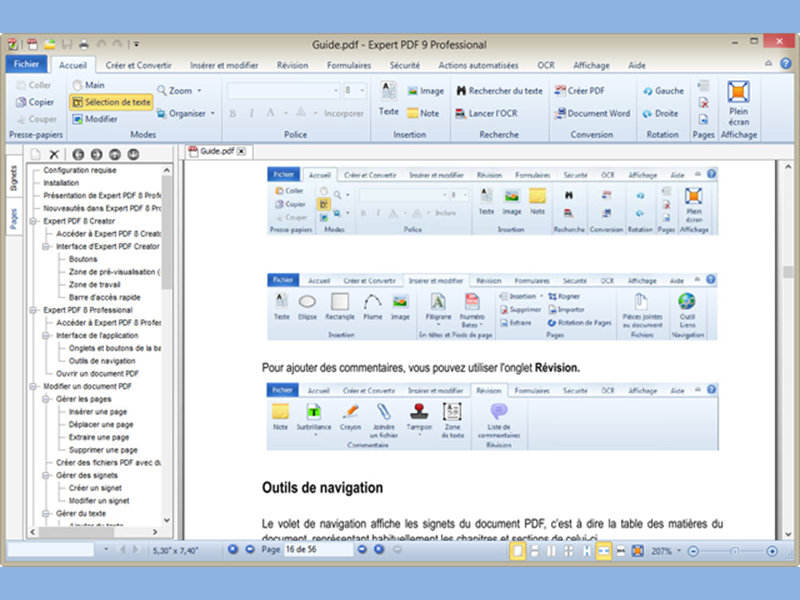Insert Texte with the ribbon icon
800x600 pixels.
pyautogui.click(x=388, y=99)
